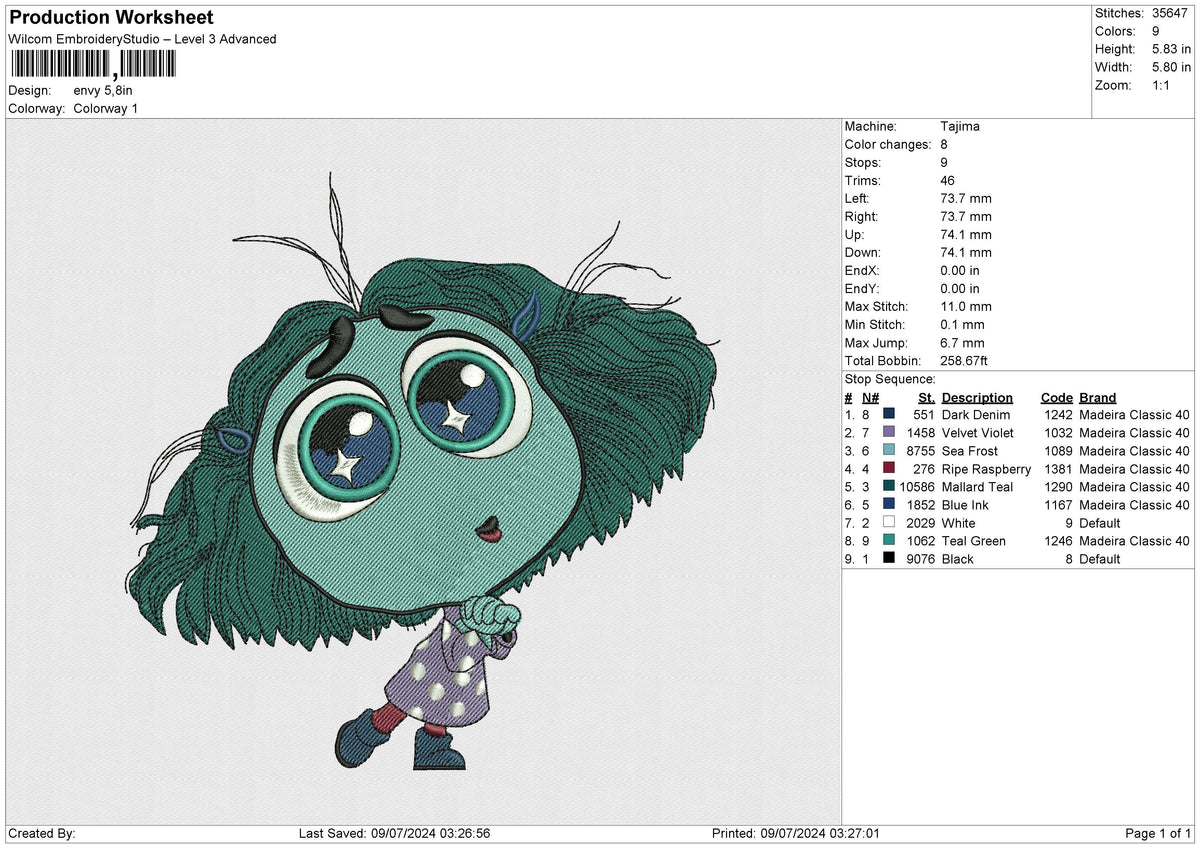Click the thread code '1242'
This screenshot has height=848, width=1200.
coord(1058,415)
